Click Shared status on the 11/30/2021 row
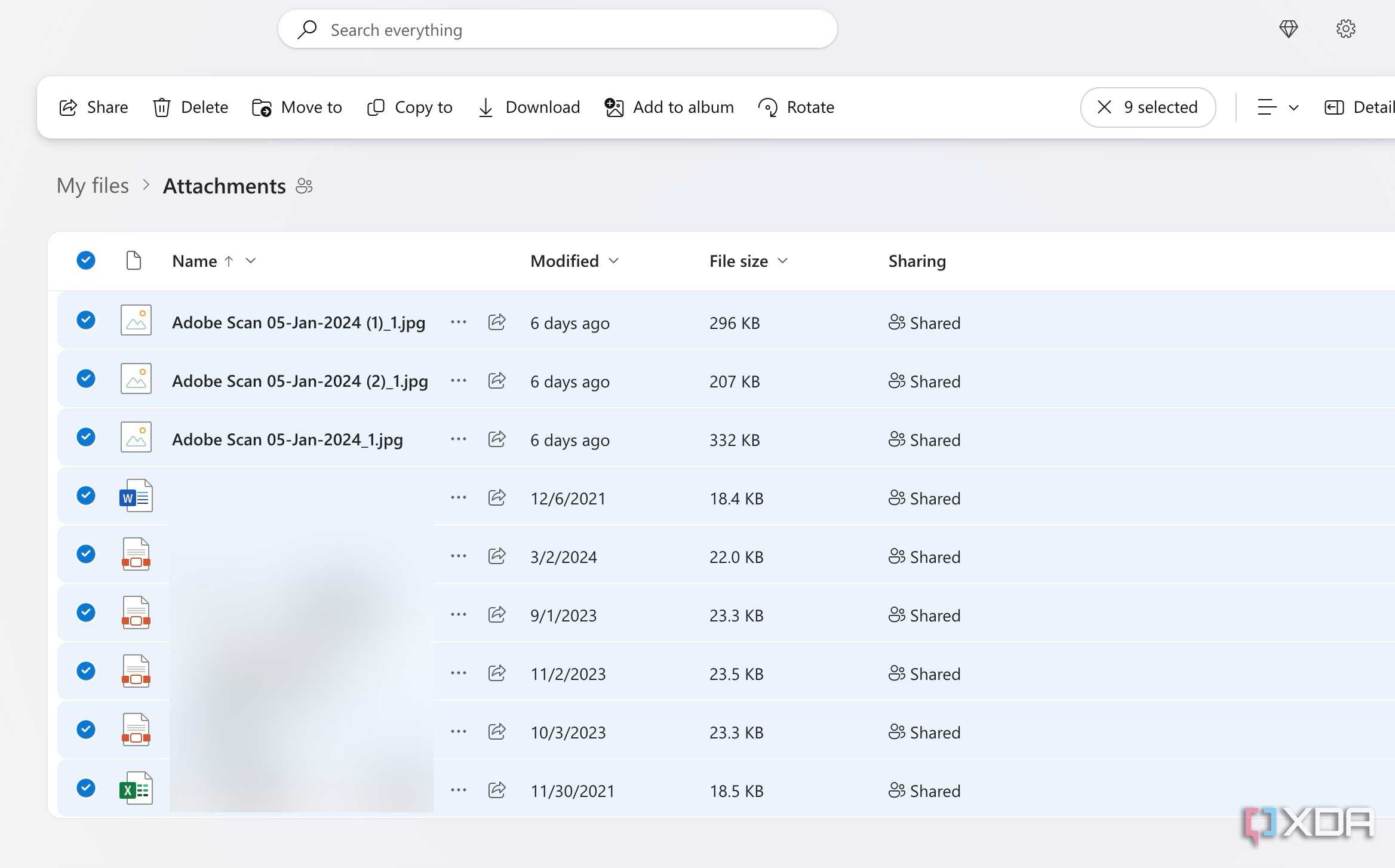This screenshot has height=868, width=1395. tap(924, 791)
